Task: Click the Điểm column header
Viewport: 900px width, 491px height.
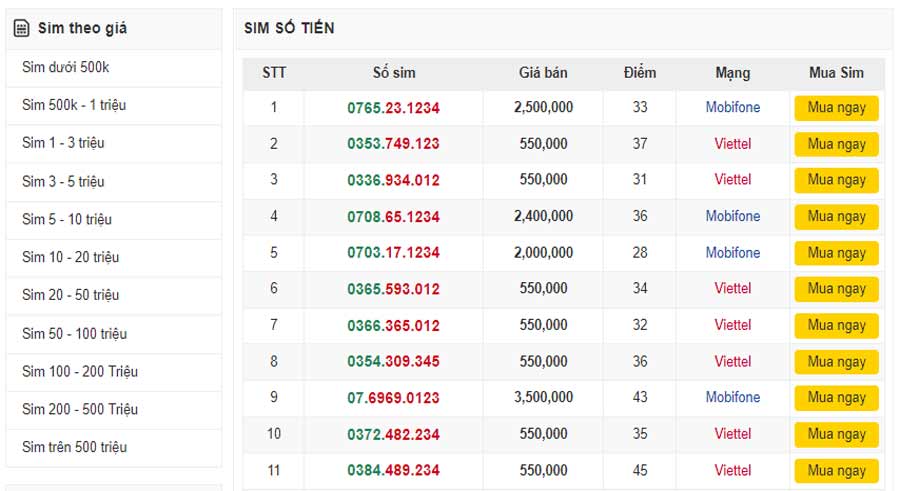Action: [x=639, y=73]
